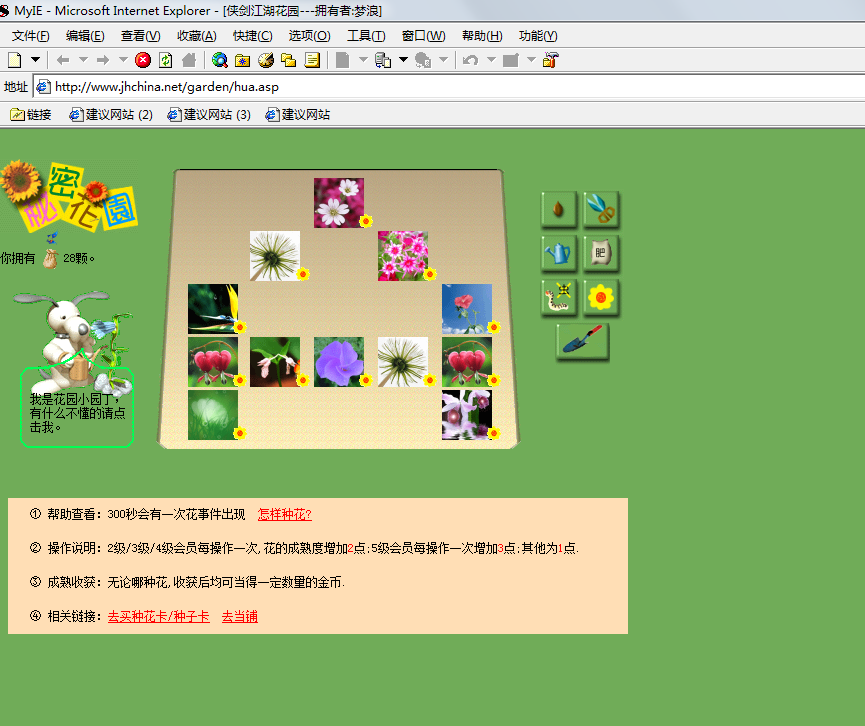This screenshot has width=865, height=726.
Task: Click the yellow notepad toolbar icon
Action: pyautogui.click(x=312, y=60)
